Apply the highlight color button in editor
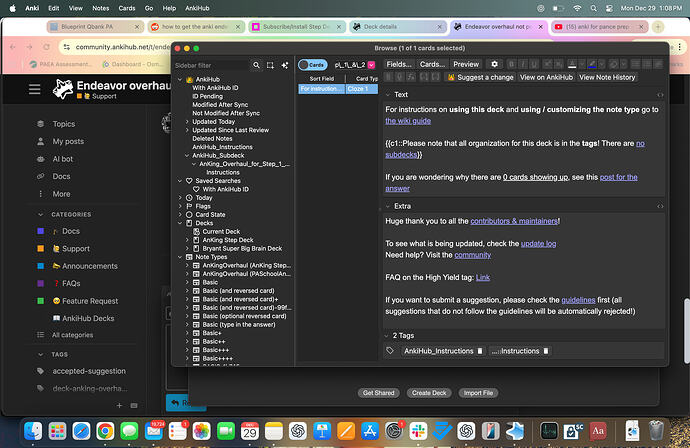This screenshot has width=690, height=448. (x=592, y=64)
